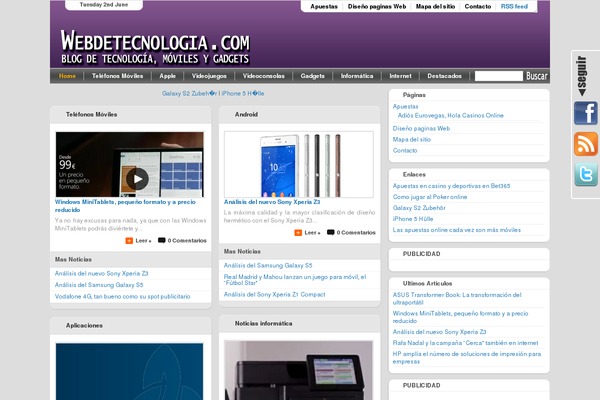Screen dimensions: 600x400
Task: Open the Gadgets menu item
Action: point(313,76)
